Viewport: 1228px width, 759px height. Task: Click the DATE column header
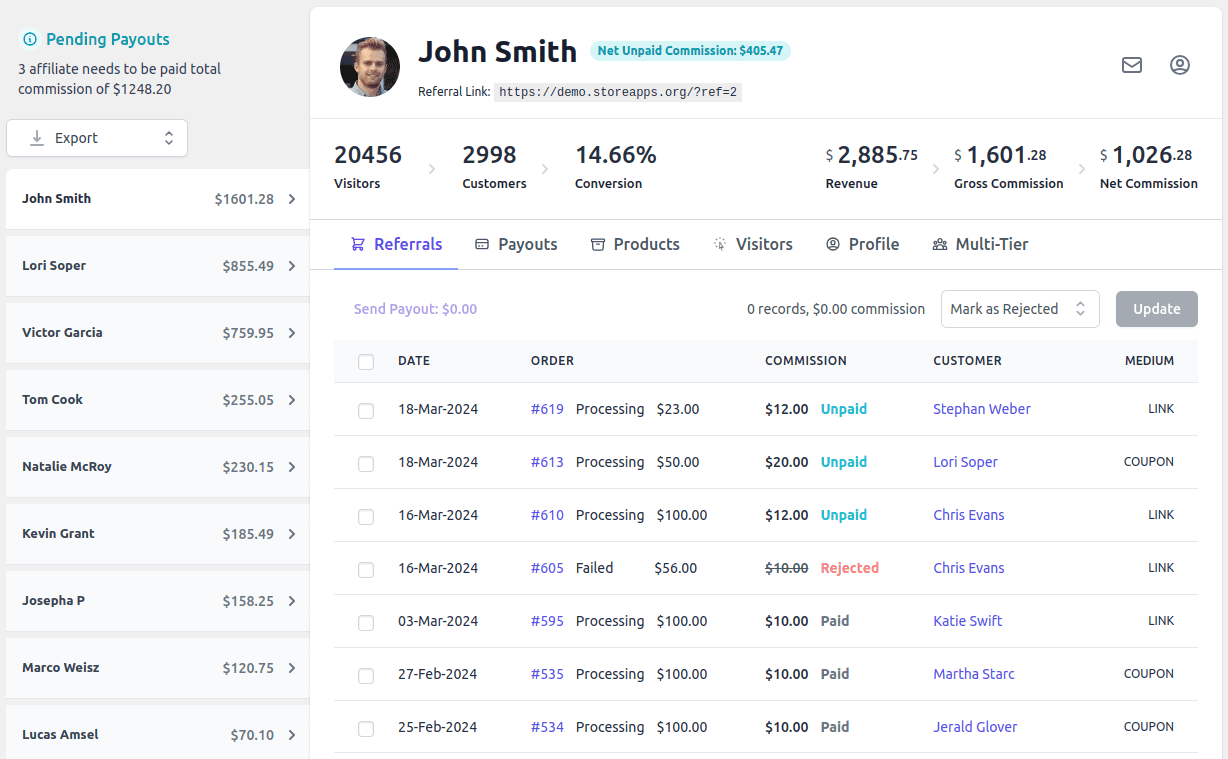click(x=414, y=361)
